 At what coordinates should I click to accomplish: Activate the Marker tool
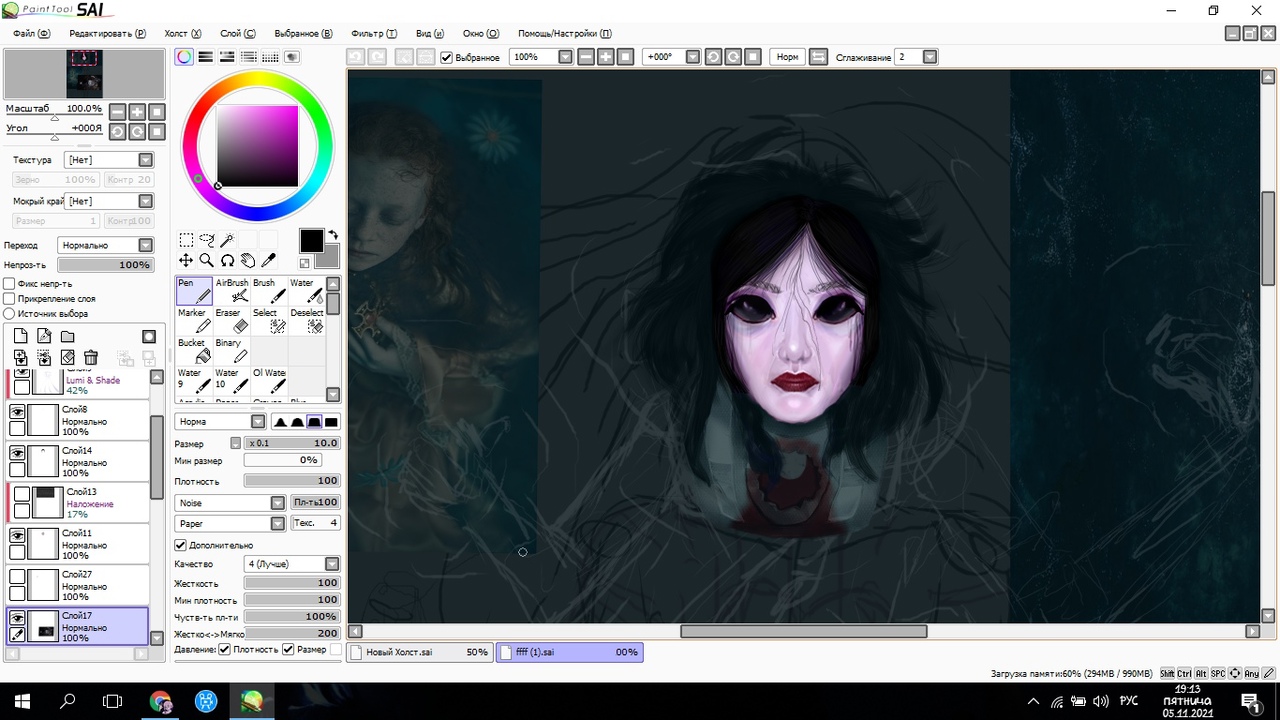(195, 320)
